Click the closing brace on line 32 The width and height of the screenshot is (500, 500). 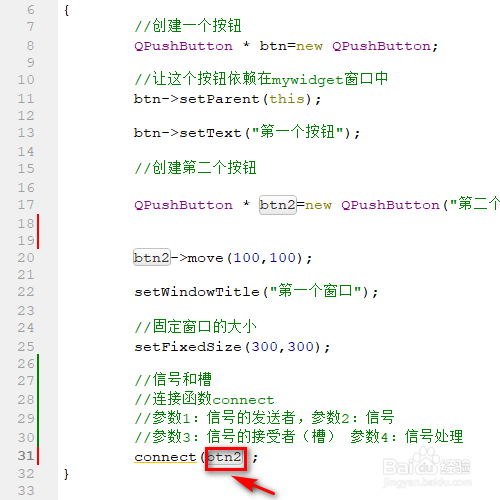pyautogui.click(x=66, y=474)
